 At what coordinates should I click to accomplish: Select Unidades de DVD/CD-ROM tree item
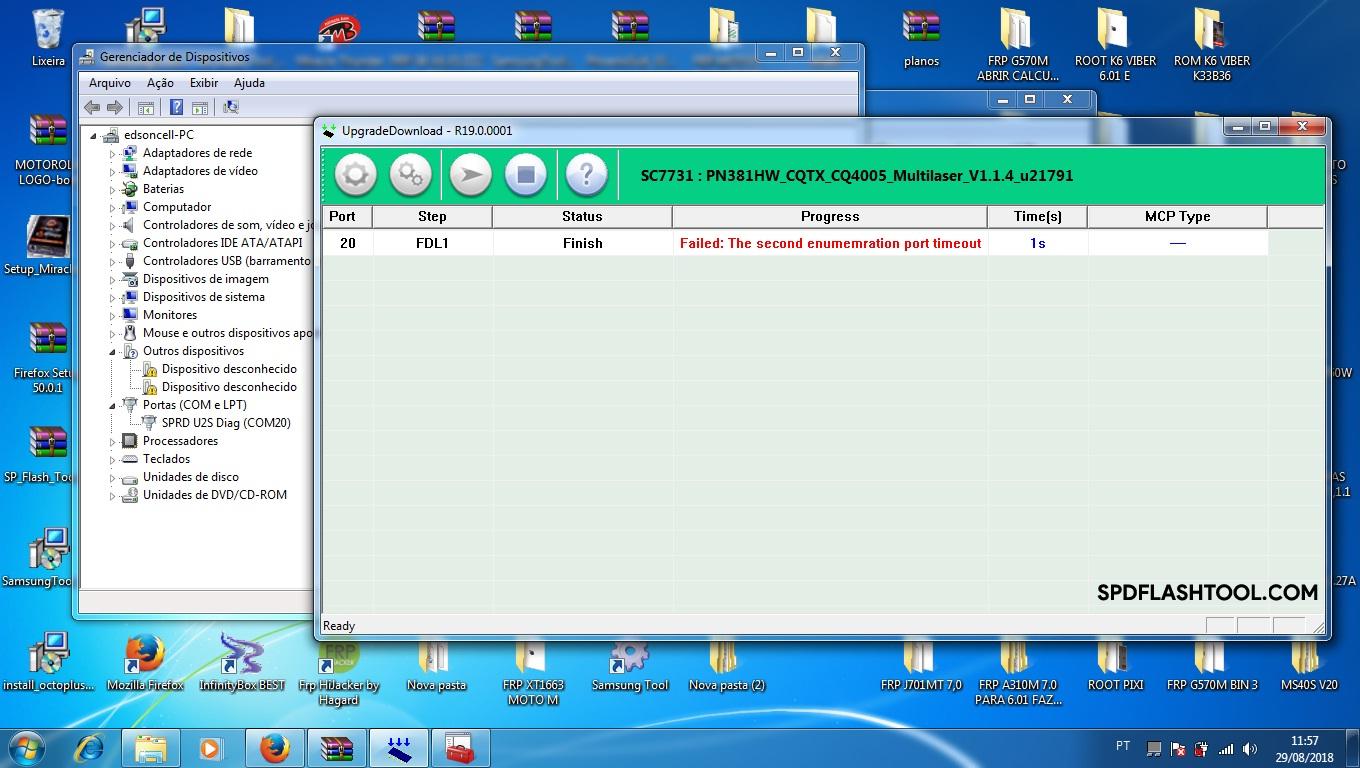tap(215, 495)
